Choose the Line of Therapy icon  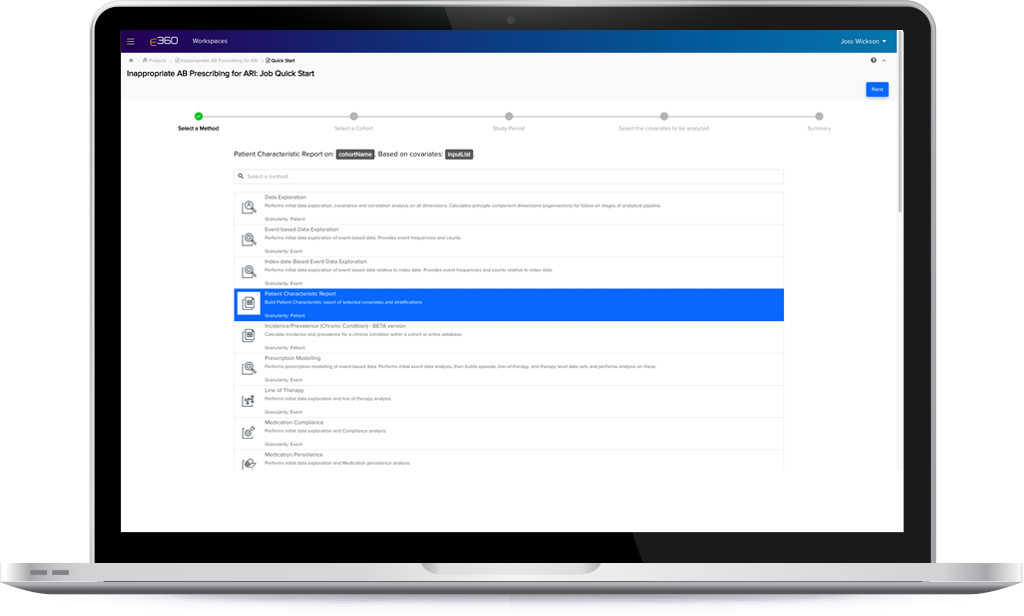tap(248, 401)
